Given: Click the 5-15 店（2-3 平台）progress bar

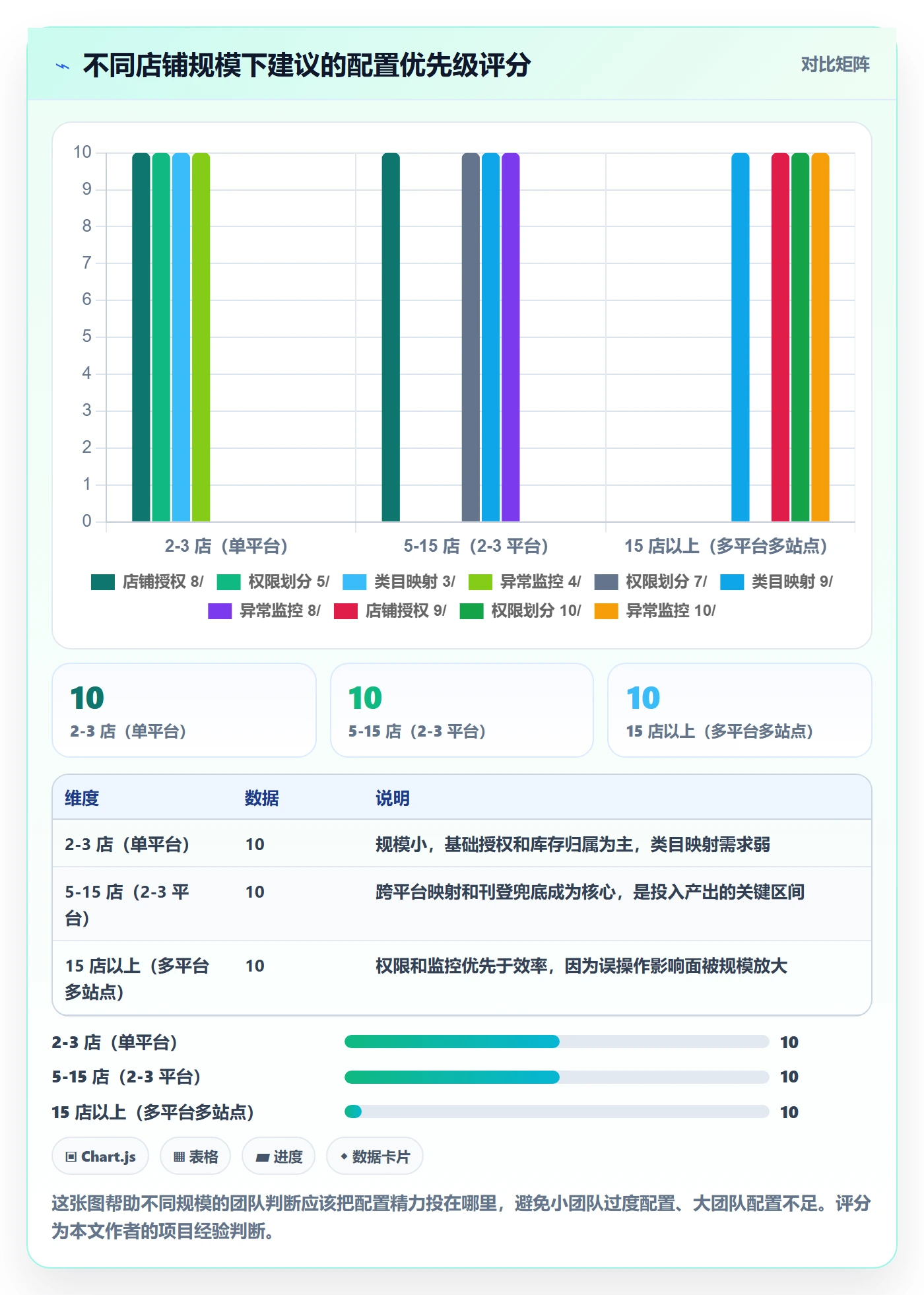Looking at the screenshot, I should (x=556, y=1077).
